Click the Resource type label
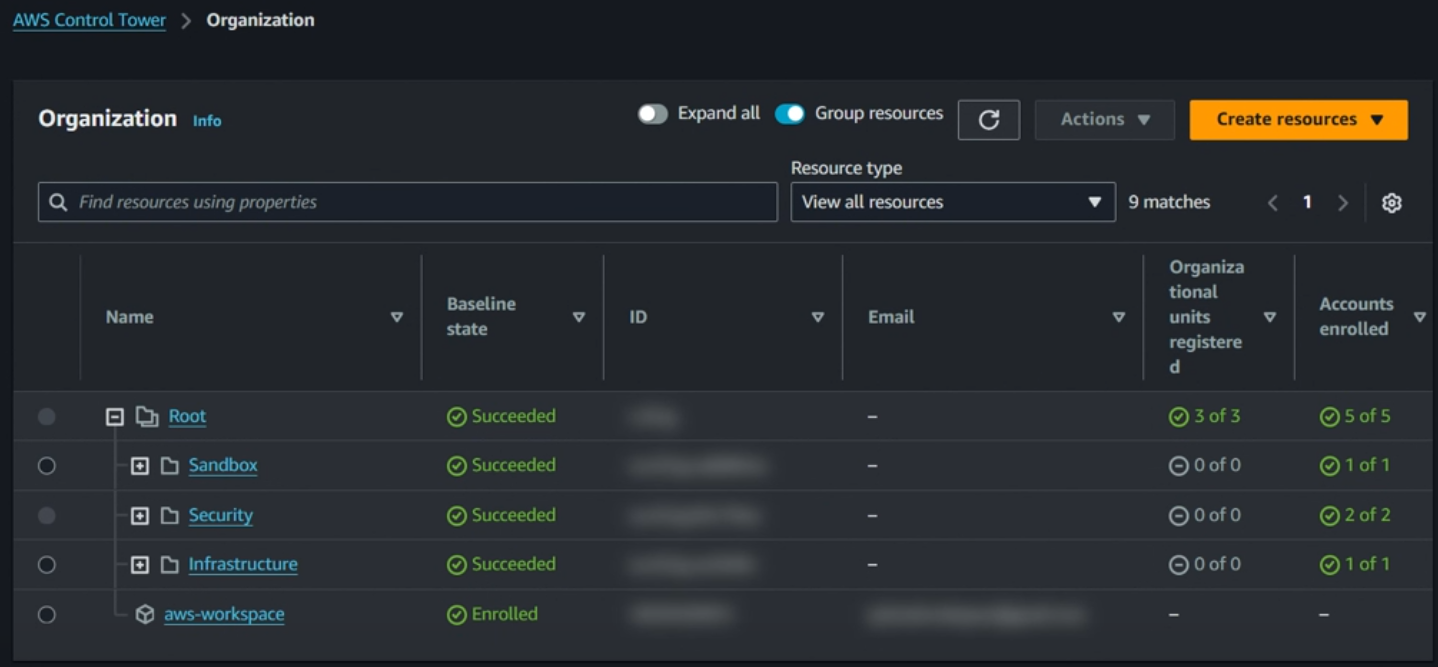 point(846,168)
